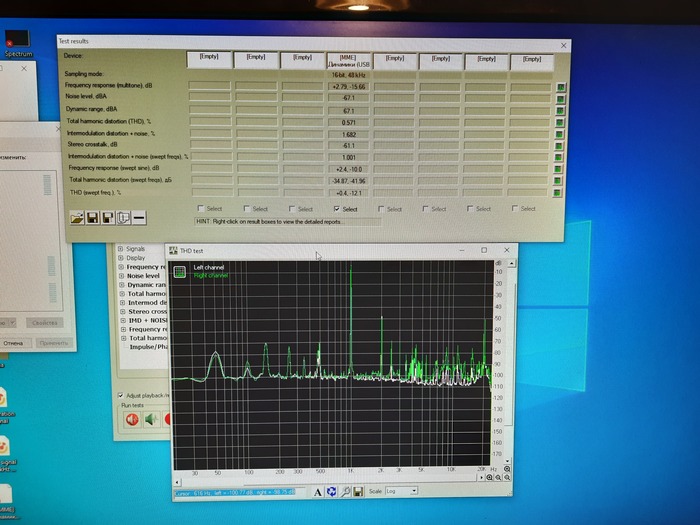Open graph icon for Stereo crosstalk row
This screenshot has width=700, height=525.
click(559, 146)
